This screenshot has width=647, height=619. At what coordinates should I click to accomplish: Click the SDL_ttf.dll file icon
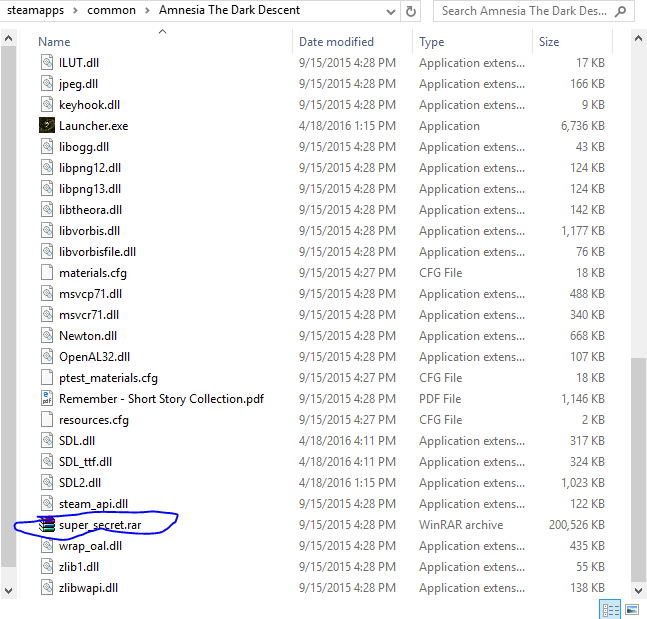47,462
